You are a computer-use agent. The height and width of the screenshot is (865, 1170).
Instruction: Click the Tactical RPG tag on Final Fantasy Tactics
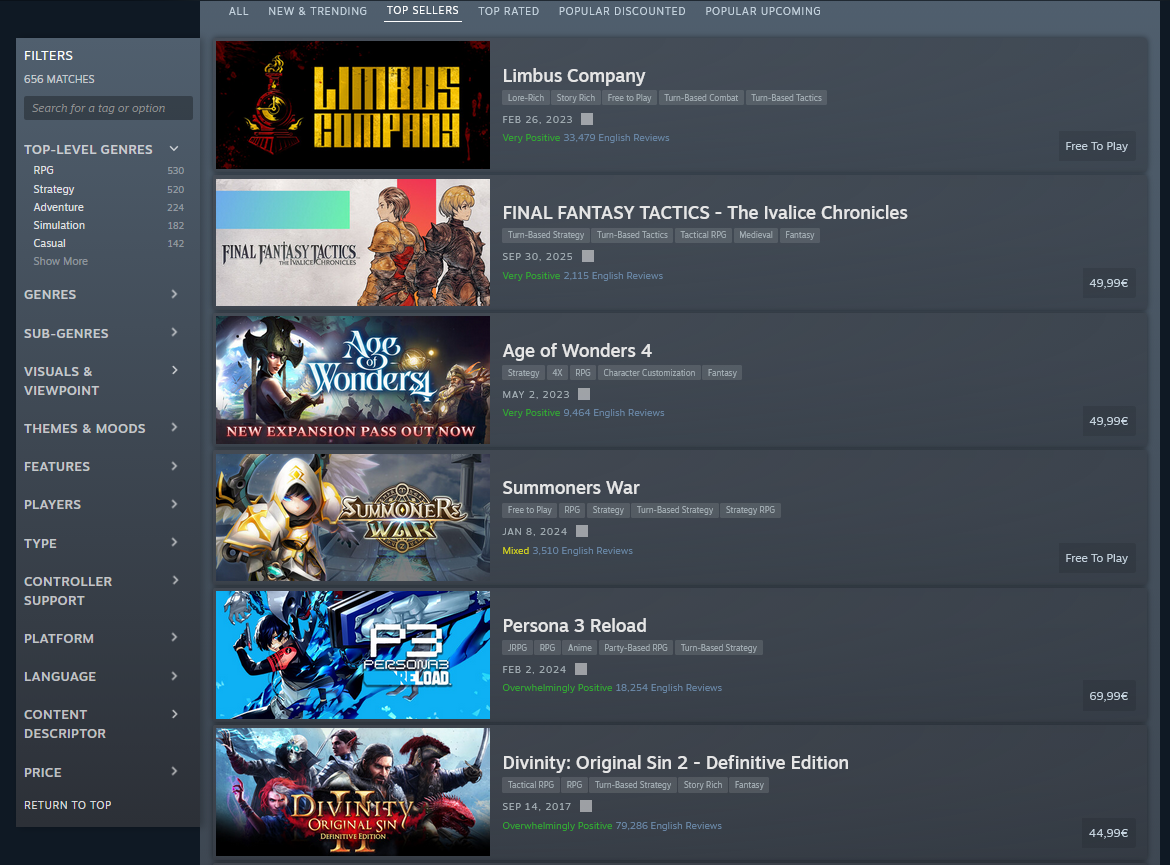(703, 235)
